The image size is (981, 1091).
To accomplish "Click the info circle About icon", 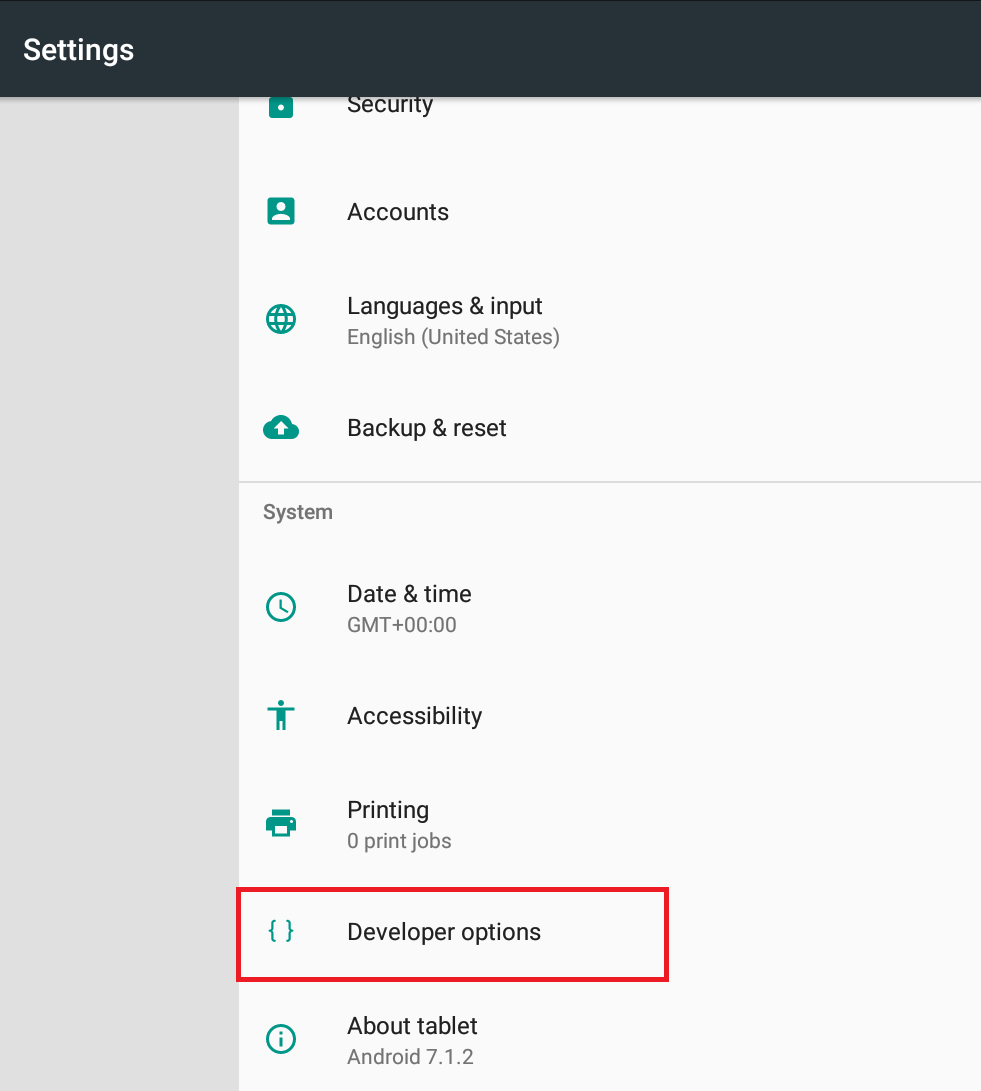I will click(x=281, y=1039).
